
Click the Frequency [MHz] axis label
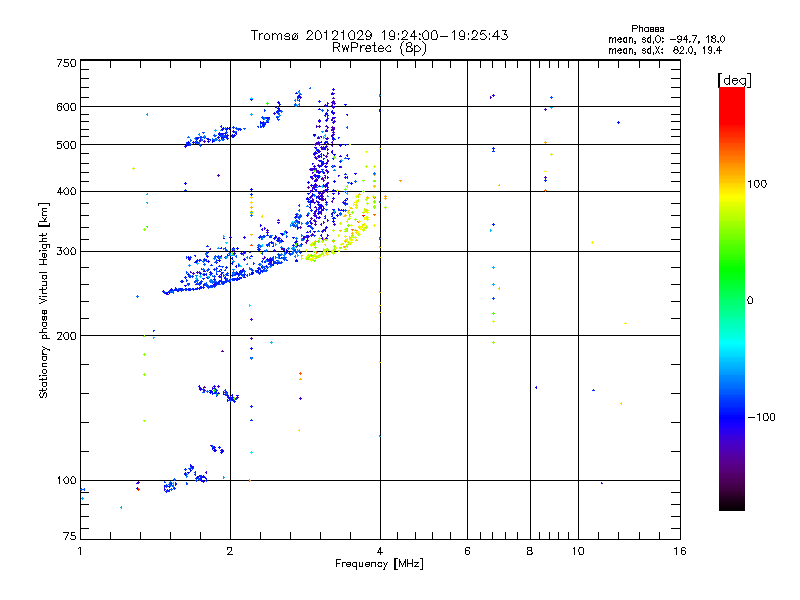point(379,564)
